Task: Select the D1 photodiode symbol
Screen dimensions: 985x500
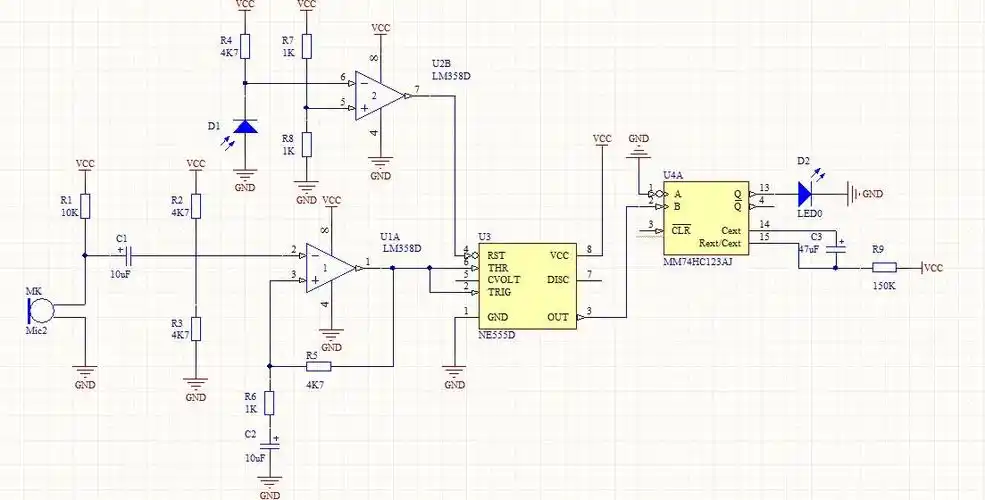Action: (x=245, y=126)
